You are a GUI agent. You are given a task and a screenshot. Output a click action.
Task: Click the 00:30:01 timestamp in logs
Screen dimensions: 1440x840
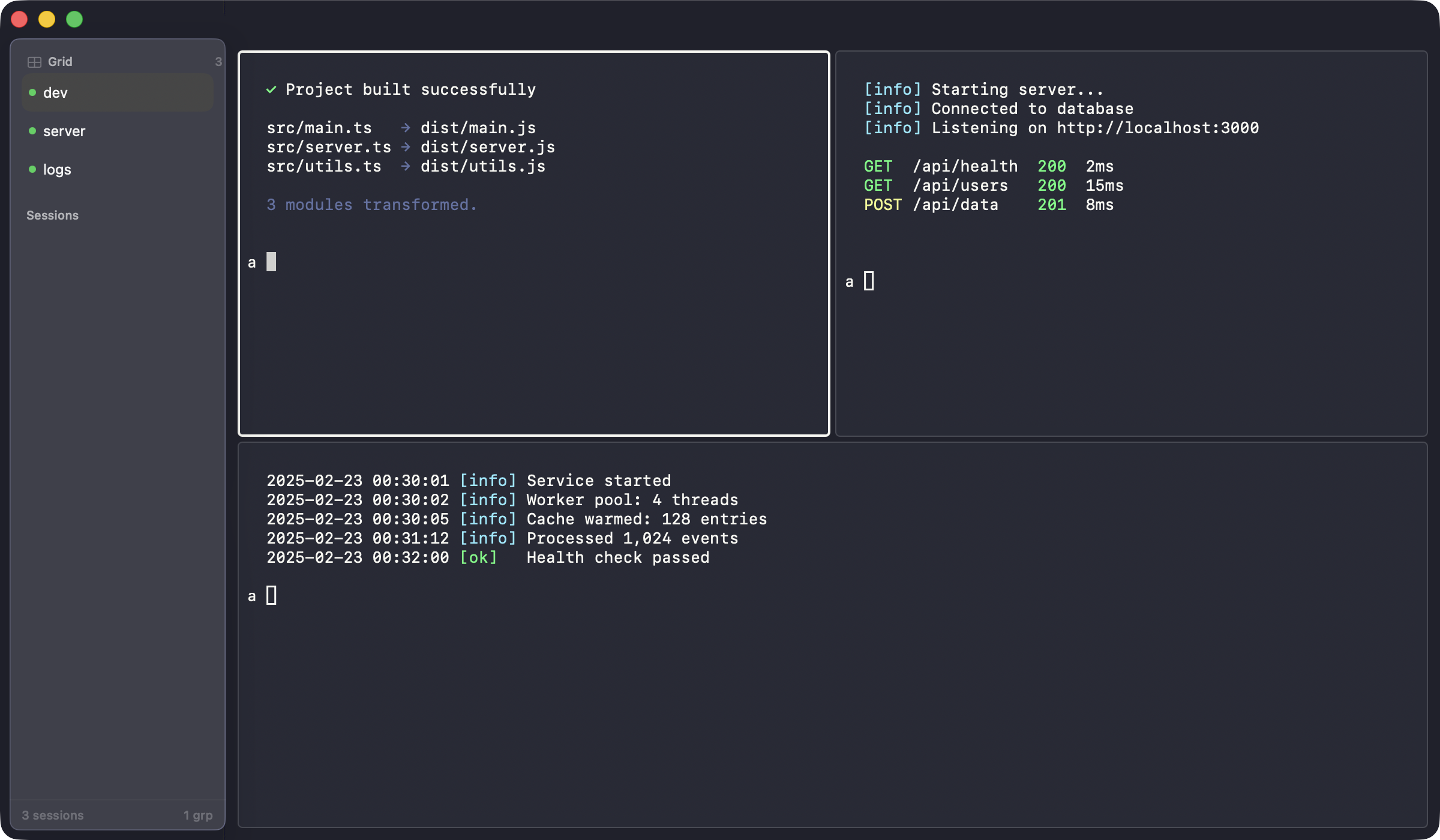point(410,481)
